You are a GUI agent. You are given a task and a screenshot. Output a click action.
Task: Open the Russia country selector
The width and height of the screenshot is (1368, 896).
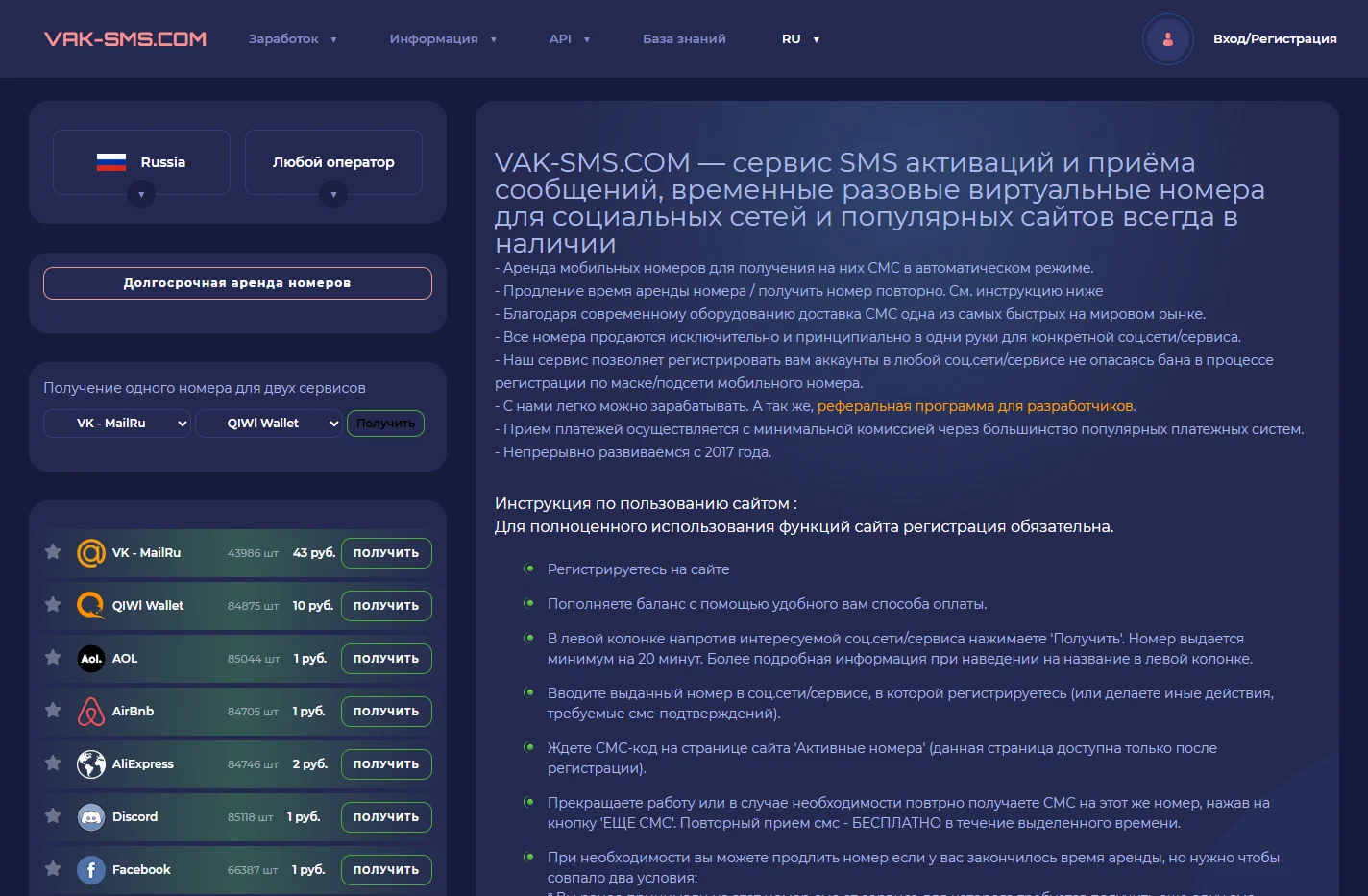coord(141,162)
